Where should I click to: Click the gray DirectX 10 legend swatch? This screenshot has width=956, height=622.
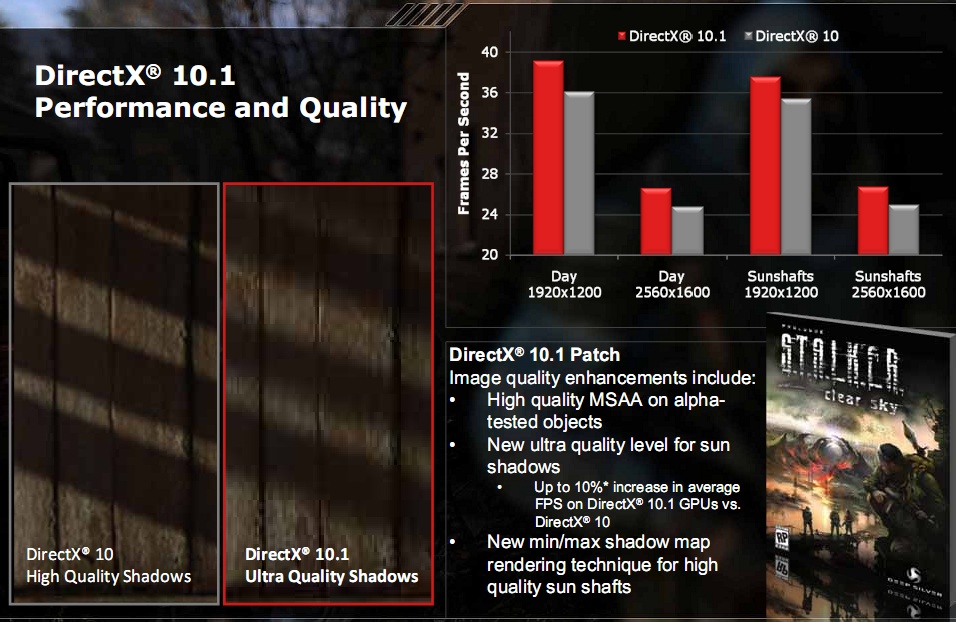pyautogui.click(x=748, y=36)
